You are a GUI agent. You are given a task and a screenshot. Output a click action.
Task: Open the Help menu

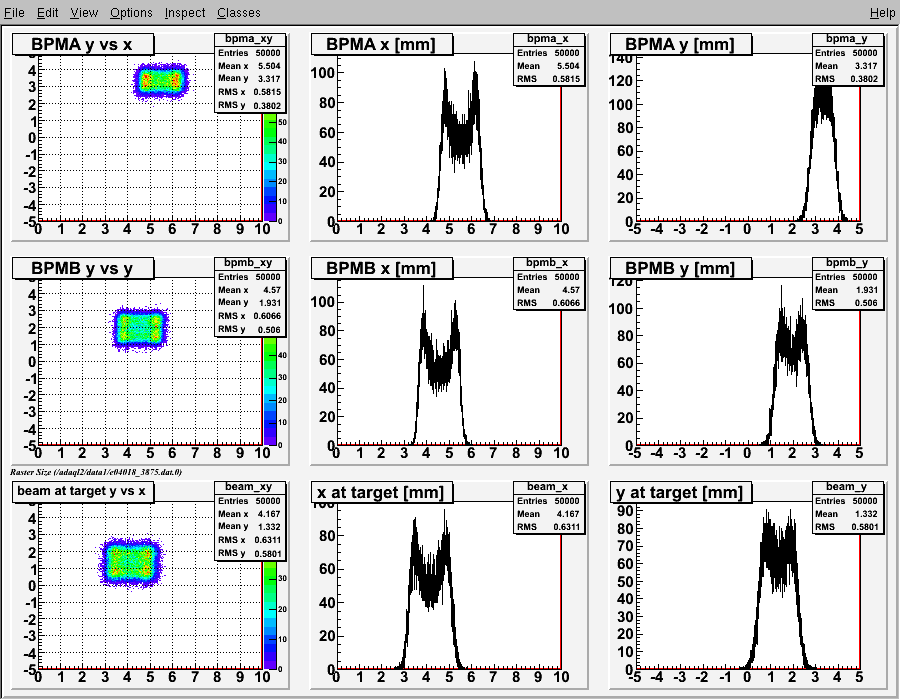(x=882, y=13)
